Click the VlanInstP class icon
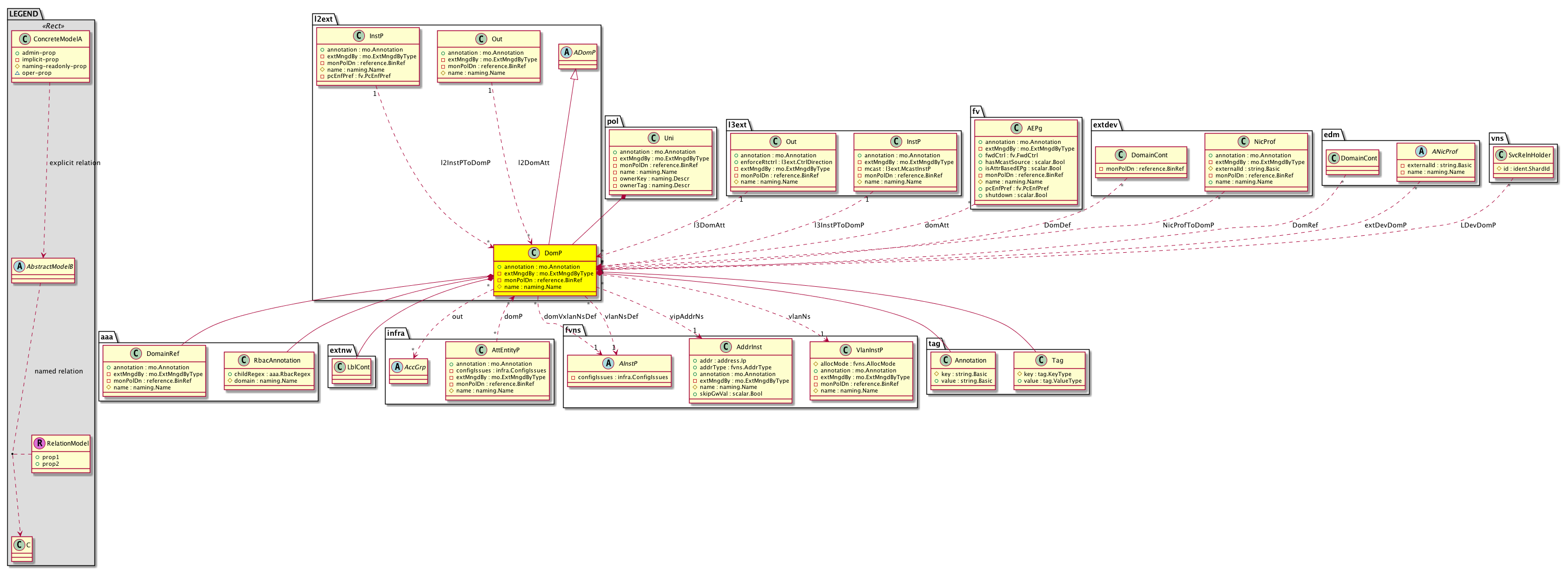The height and width of the screenshot is (571, 1568). [845, 350]
